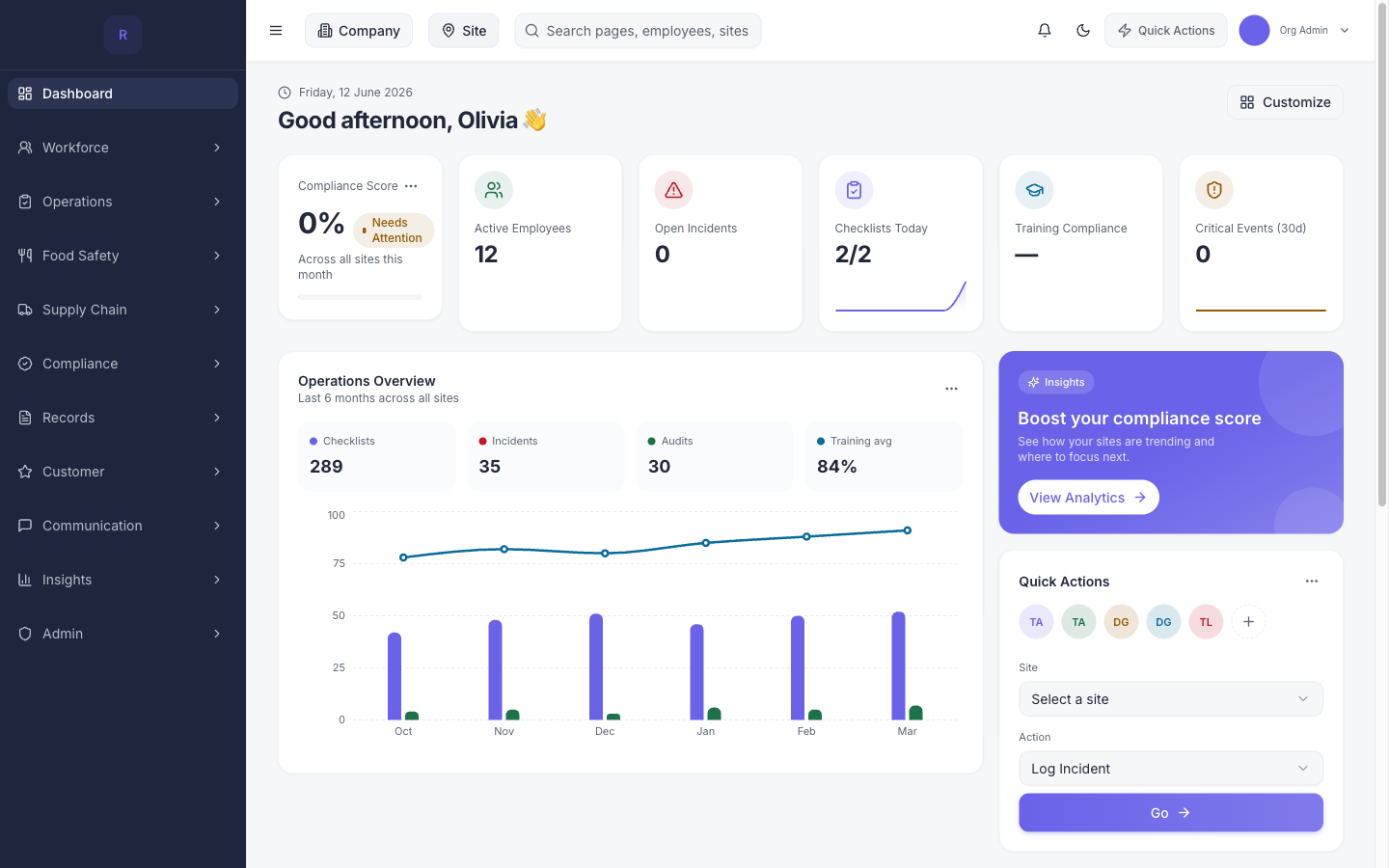
Task: Toggle the Incidents legend card
Action: click(x=546, y=456)
